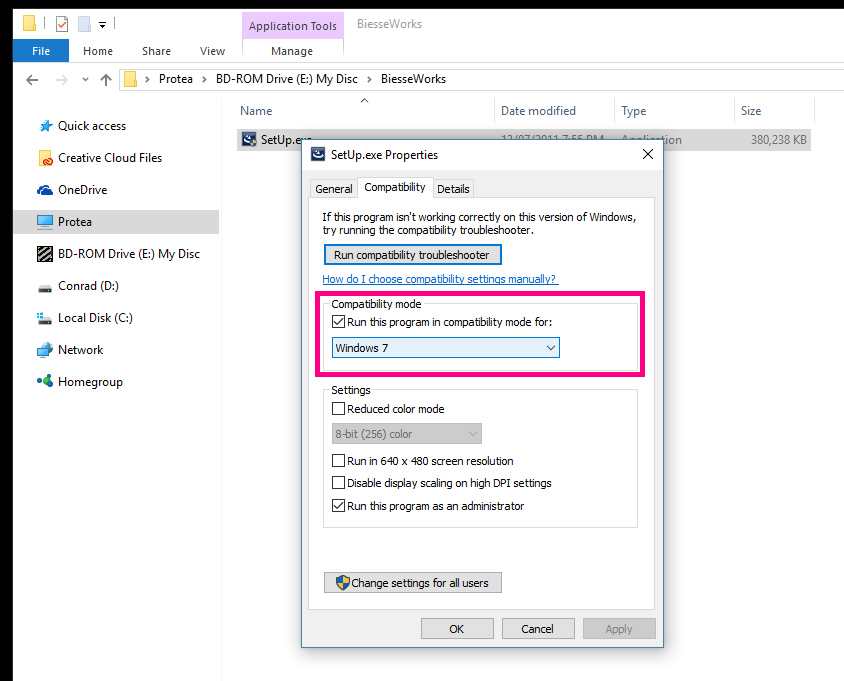Select BD-ROM Drive (E:) My Disc breadcrumb
Image resolution: width=844 pixels, height=681 pixels.
point(286,79)
